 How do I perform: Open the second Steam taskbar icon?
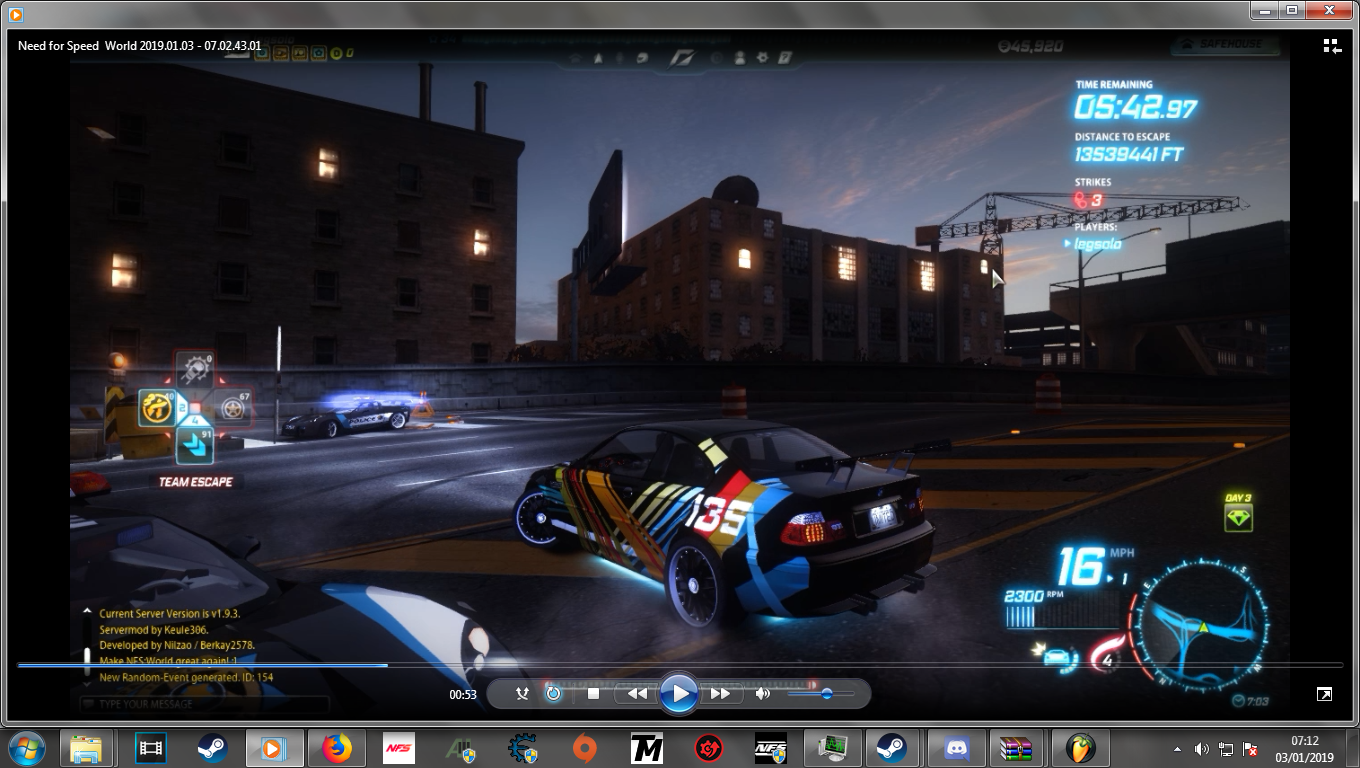892,748
